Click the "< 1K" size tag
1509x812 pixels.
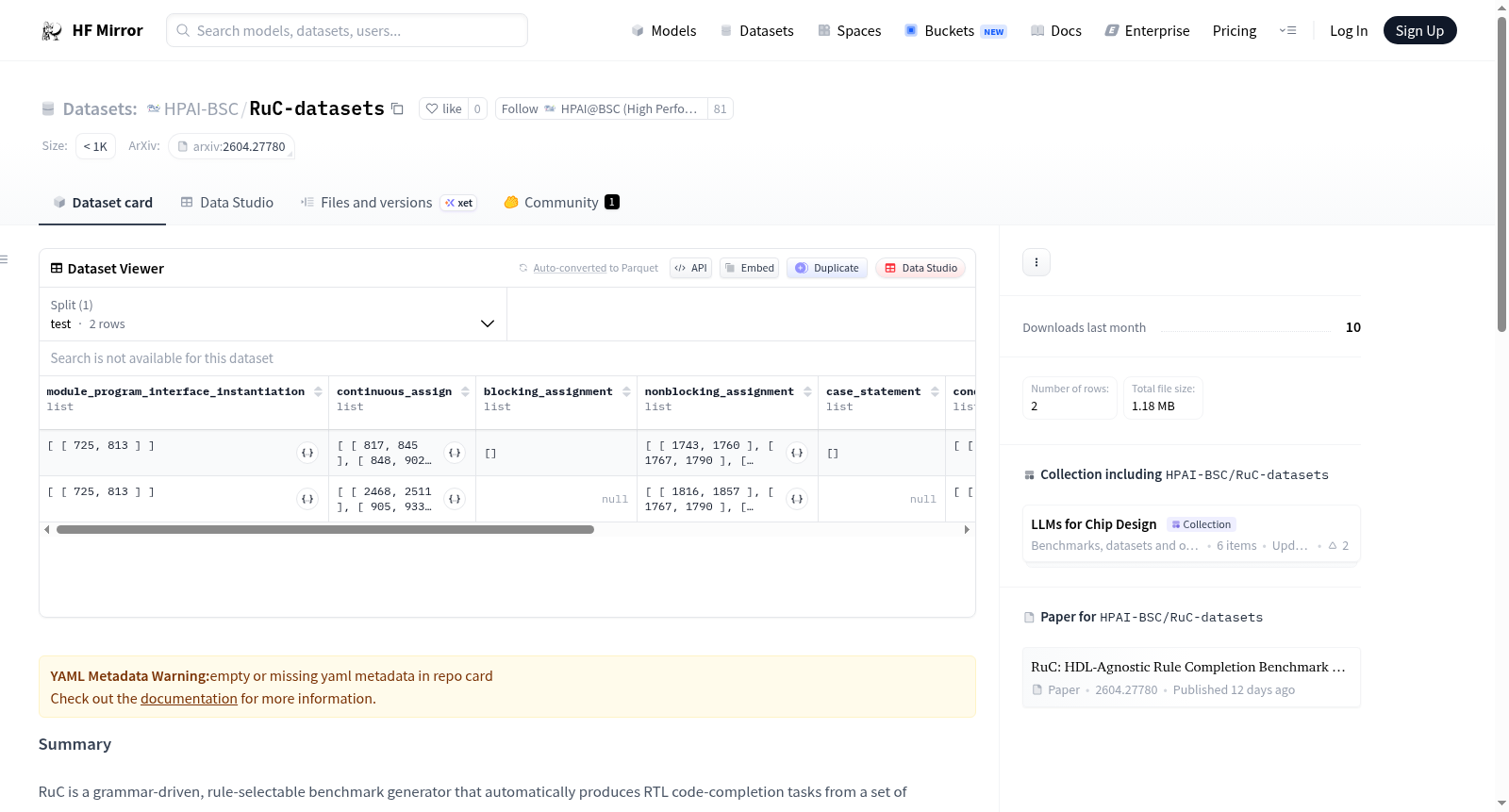pyautogui.click(x=95, y=147)
